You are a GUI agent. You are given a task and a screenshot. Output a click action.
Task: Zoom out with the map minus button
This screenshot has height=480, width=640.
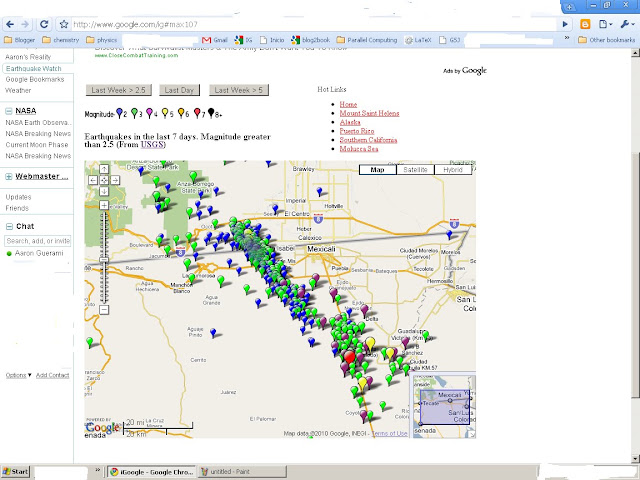104,310
